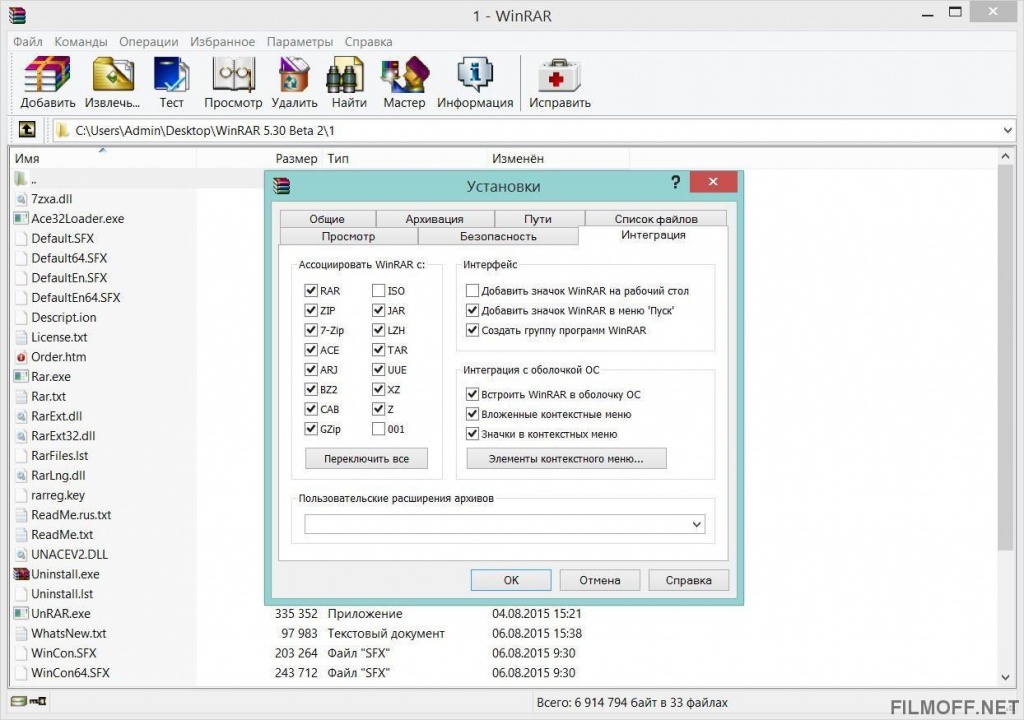The image size is (1024, 720).
Task: Open the Файл menu
Action: 27,41
